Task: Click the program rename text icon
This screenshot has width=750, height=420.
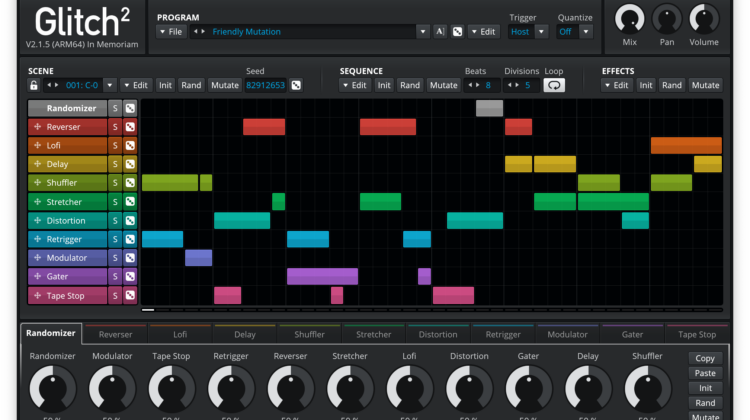Action: point(440,32)
